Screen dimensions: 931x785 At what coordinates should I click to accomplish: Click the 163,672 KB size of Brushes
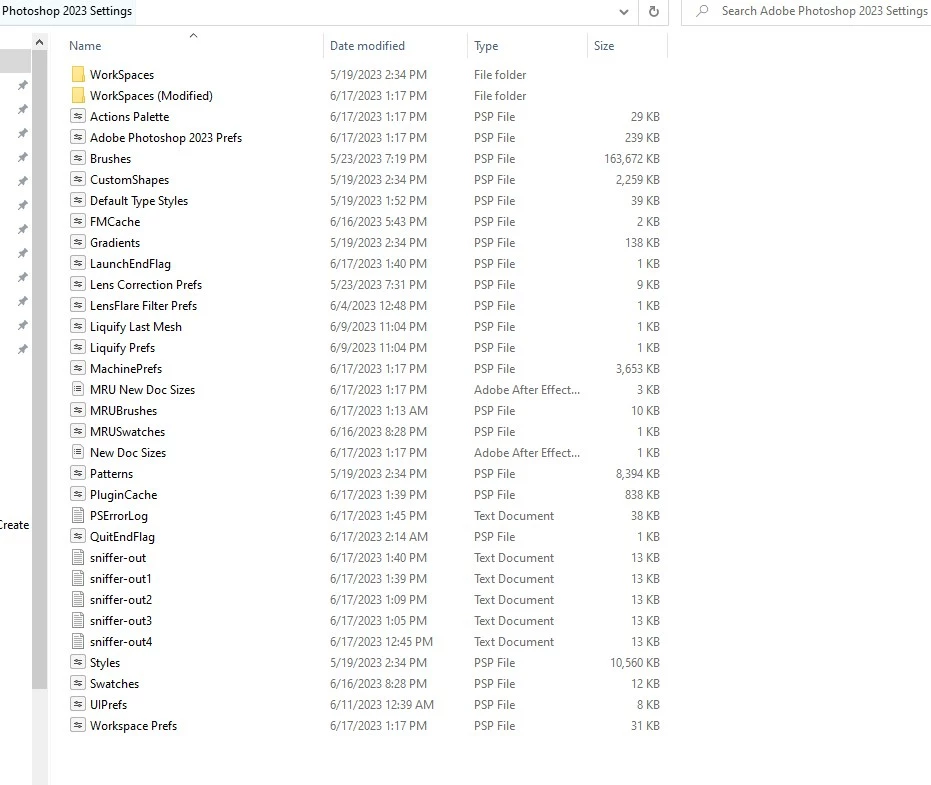tap(632, 159)
